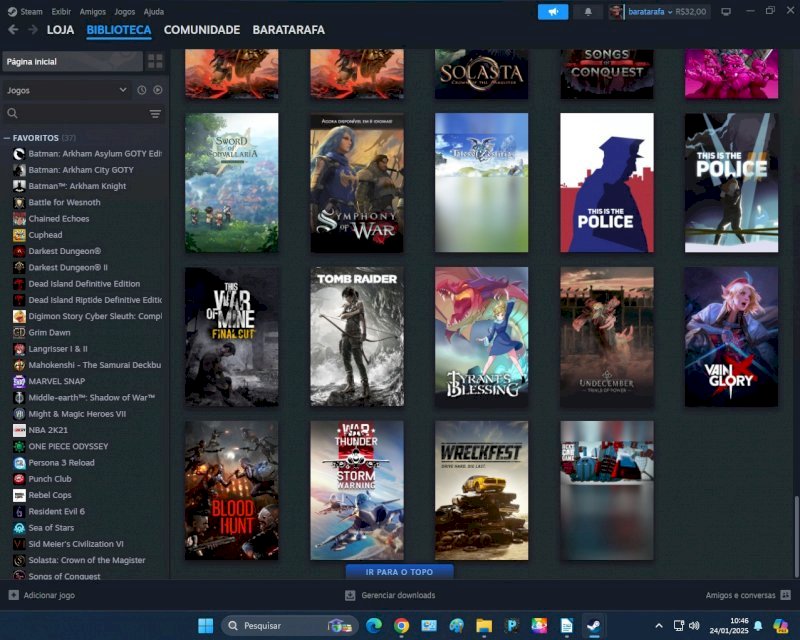Image resolution: width=800 pixels, height=640 pixels.
Task: Click the Big Picture mode monitor icon
Action: pyautogui.click(x=726, y=11)
